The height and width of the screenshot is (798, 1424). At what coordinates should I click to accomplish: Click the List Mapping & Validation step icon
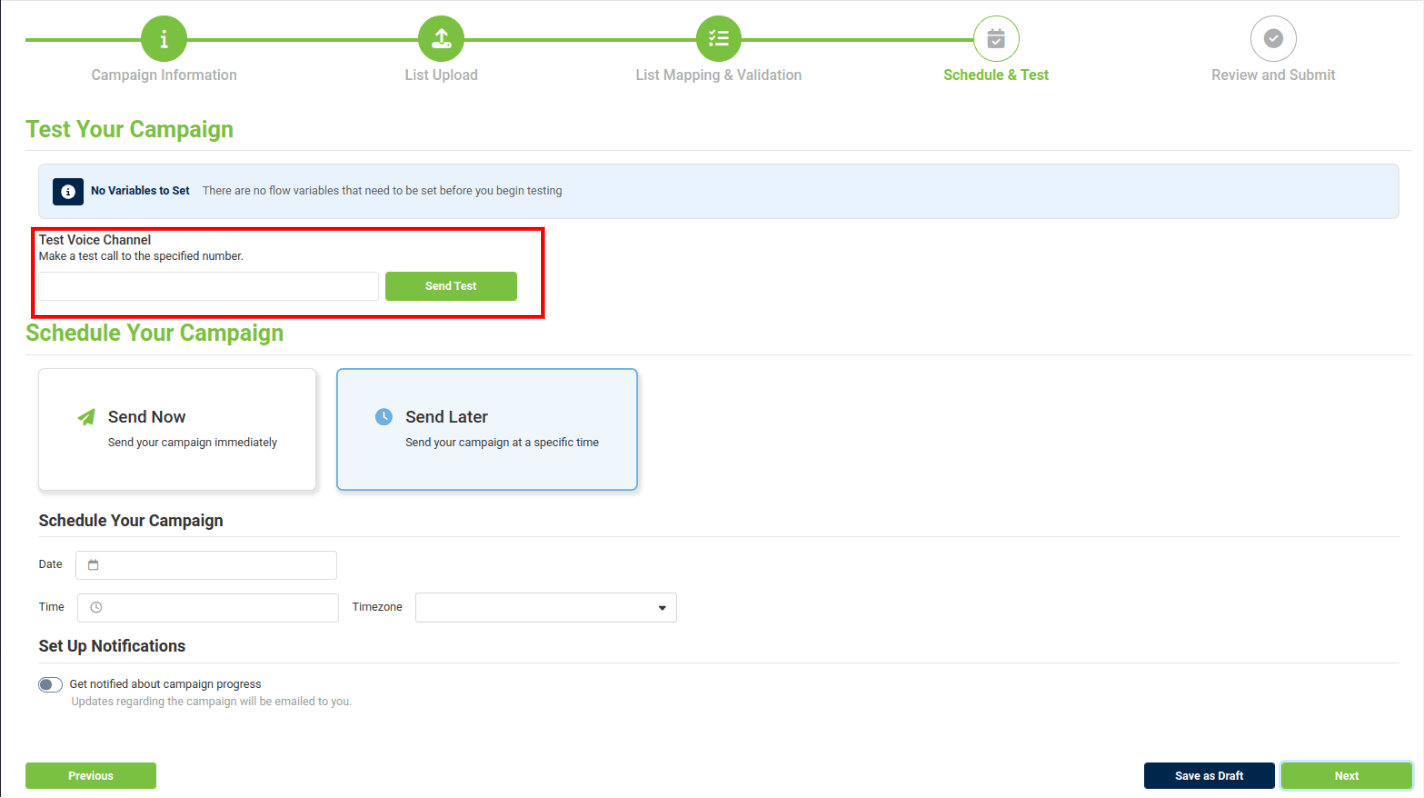718,39
